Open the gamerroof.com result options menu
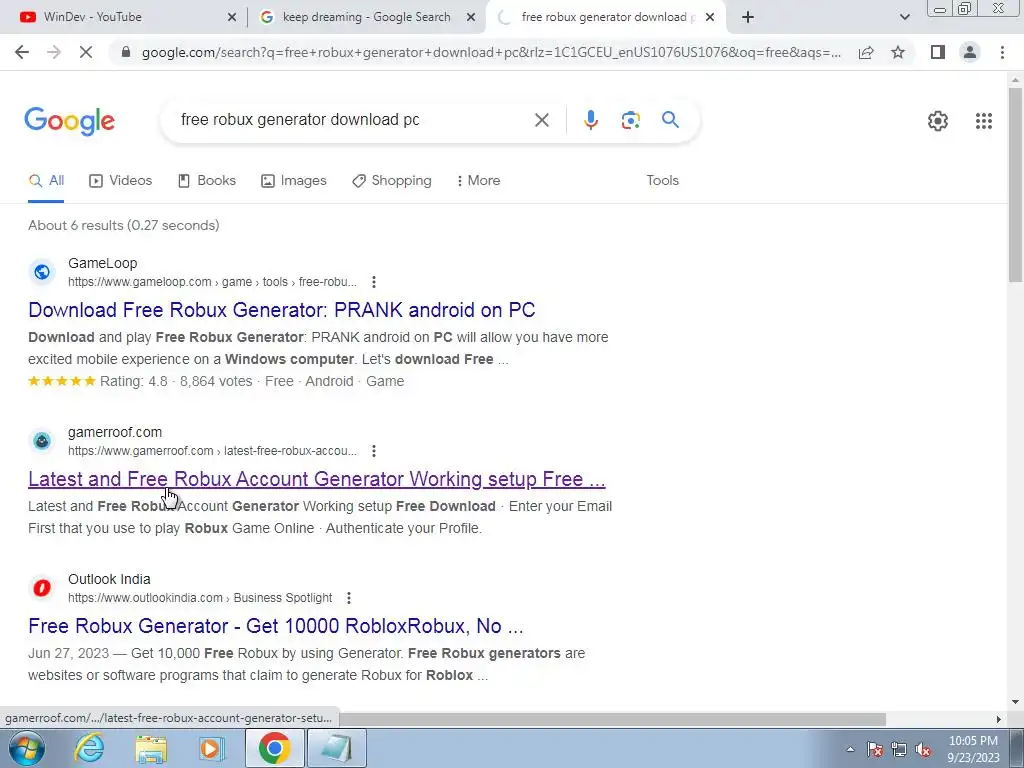The width and height of the screenshot is (1024, 768). tap(374, 451)
